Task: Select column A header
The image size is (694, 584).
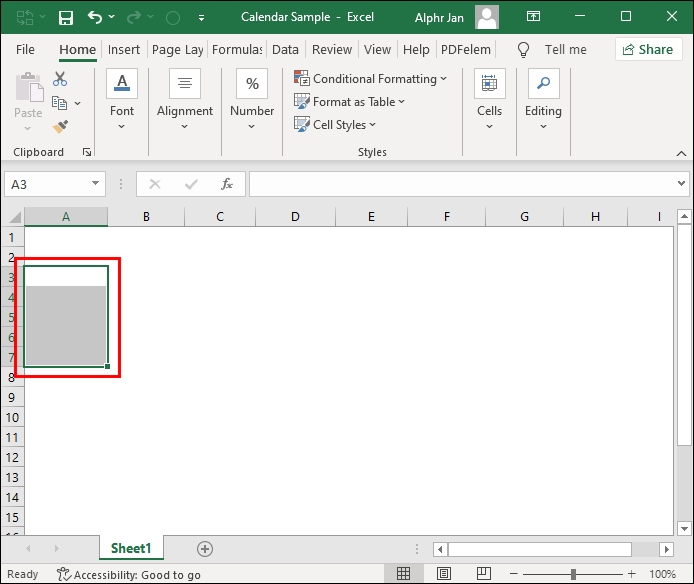Action: click(66, 217)
